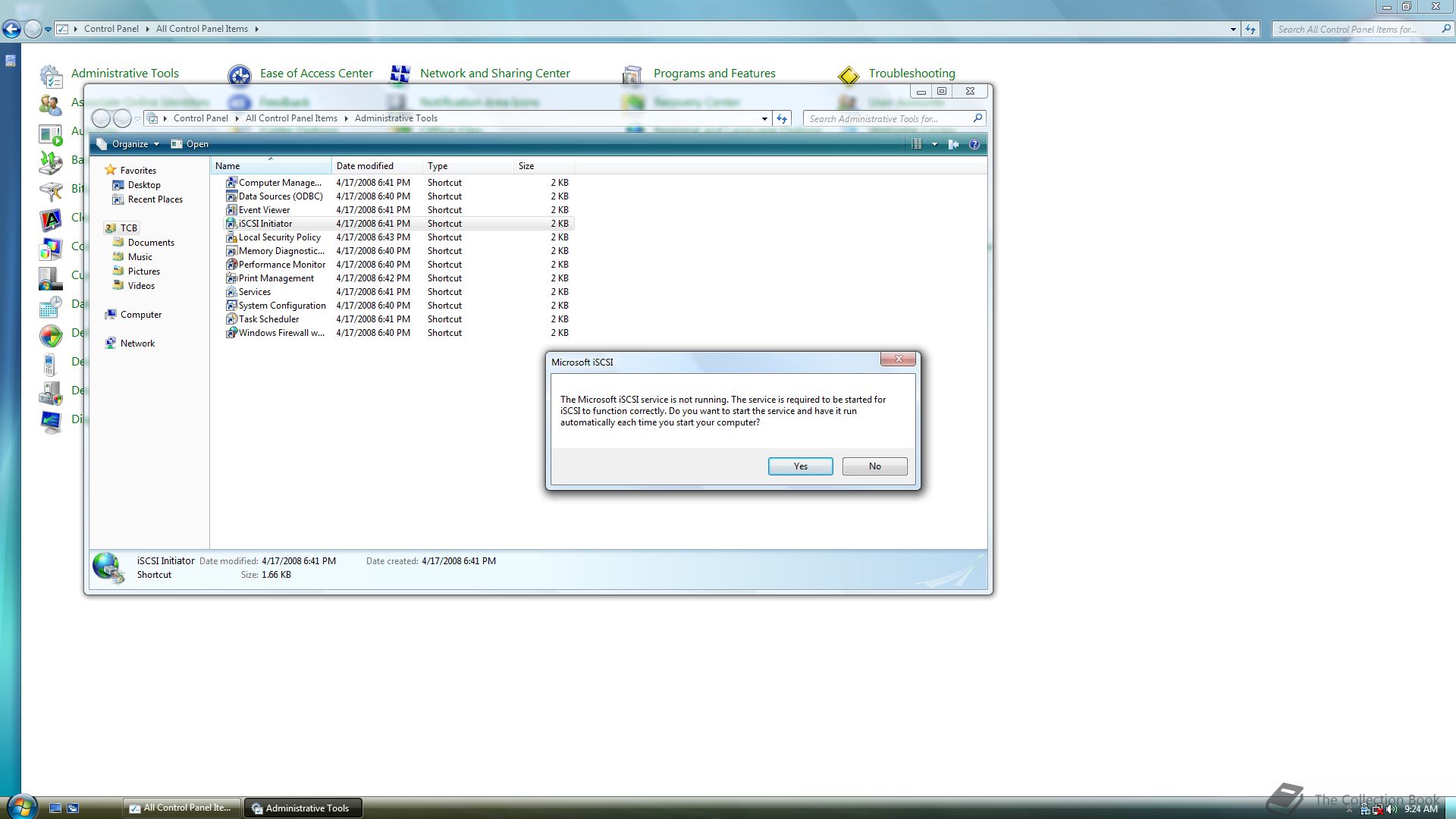Open Ease of Access Center
Screen dimensions: 1456x819
pos(316,74)
